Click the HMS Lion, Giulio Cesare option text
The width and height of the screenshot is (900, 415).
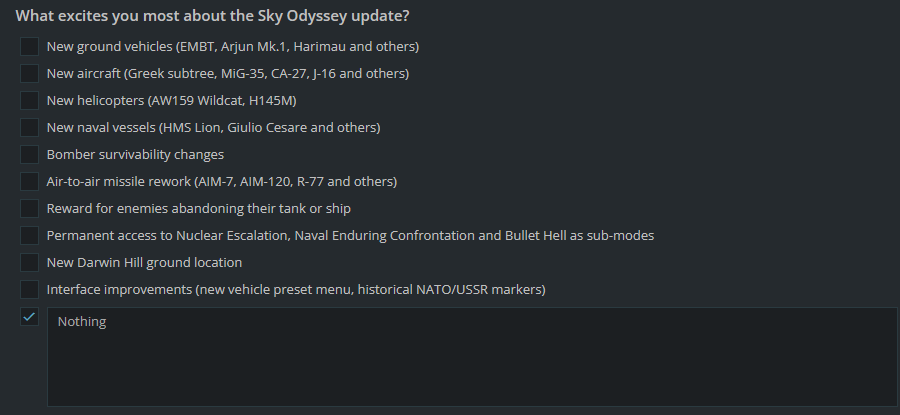click(x=213, y=127)
